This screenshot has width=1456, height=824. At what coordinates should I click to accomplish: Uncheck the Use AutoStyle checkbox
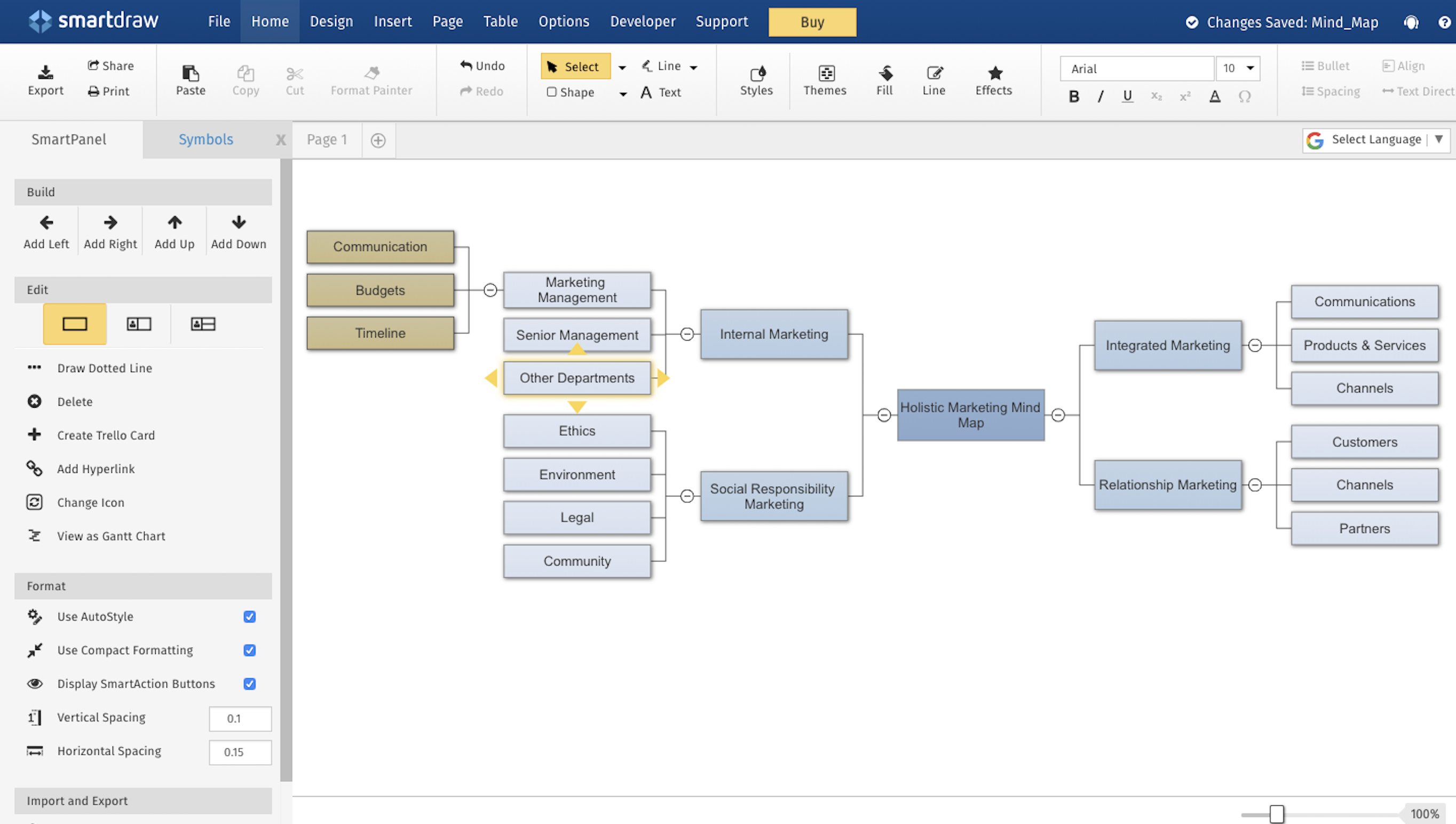point(250,616)
